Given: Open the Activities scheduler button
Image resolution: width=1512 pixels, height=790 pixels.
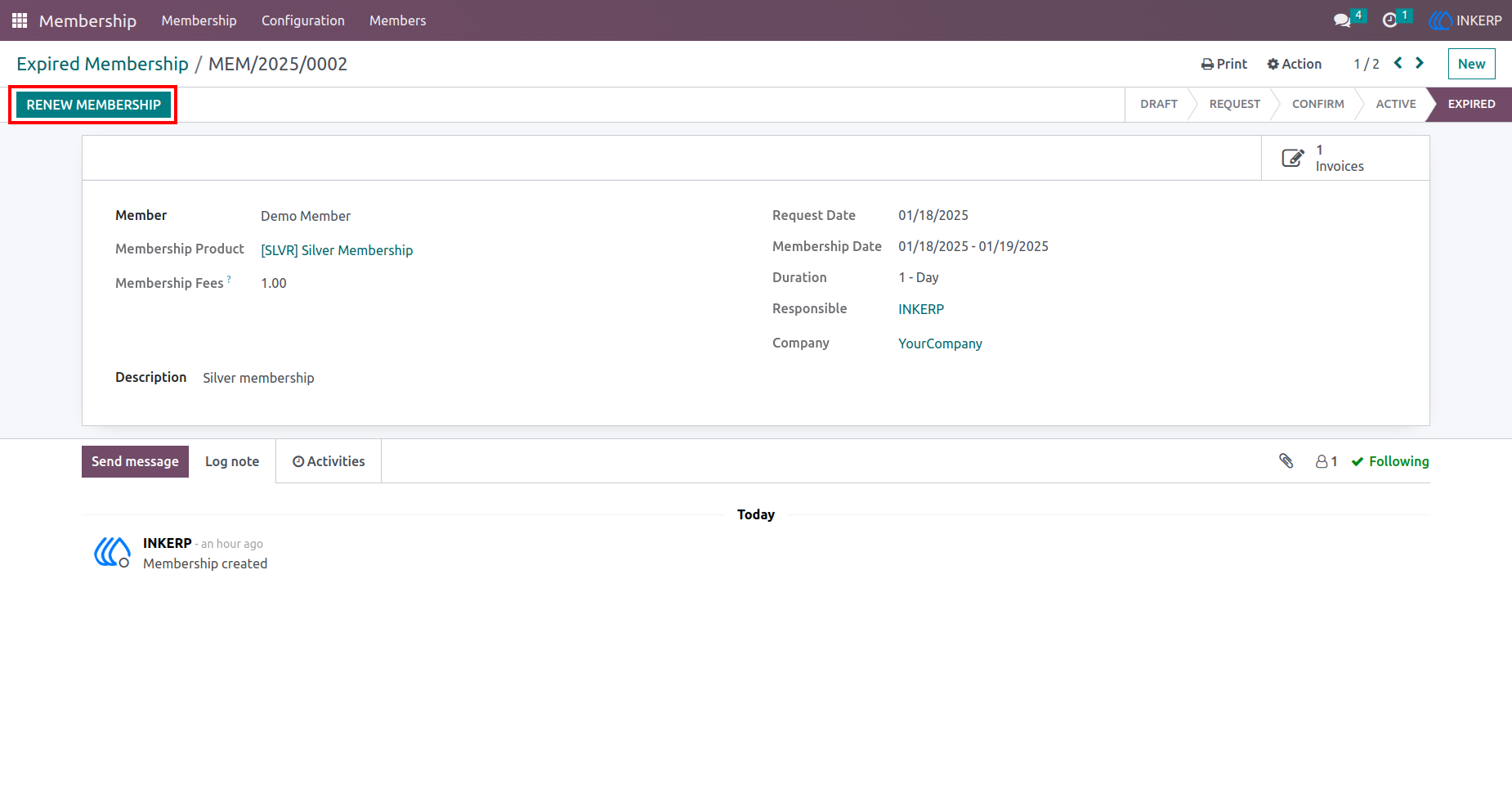Looking at the screenshot, I should [x=329, y=461].
